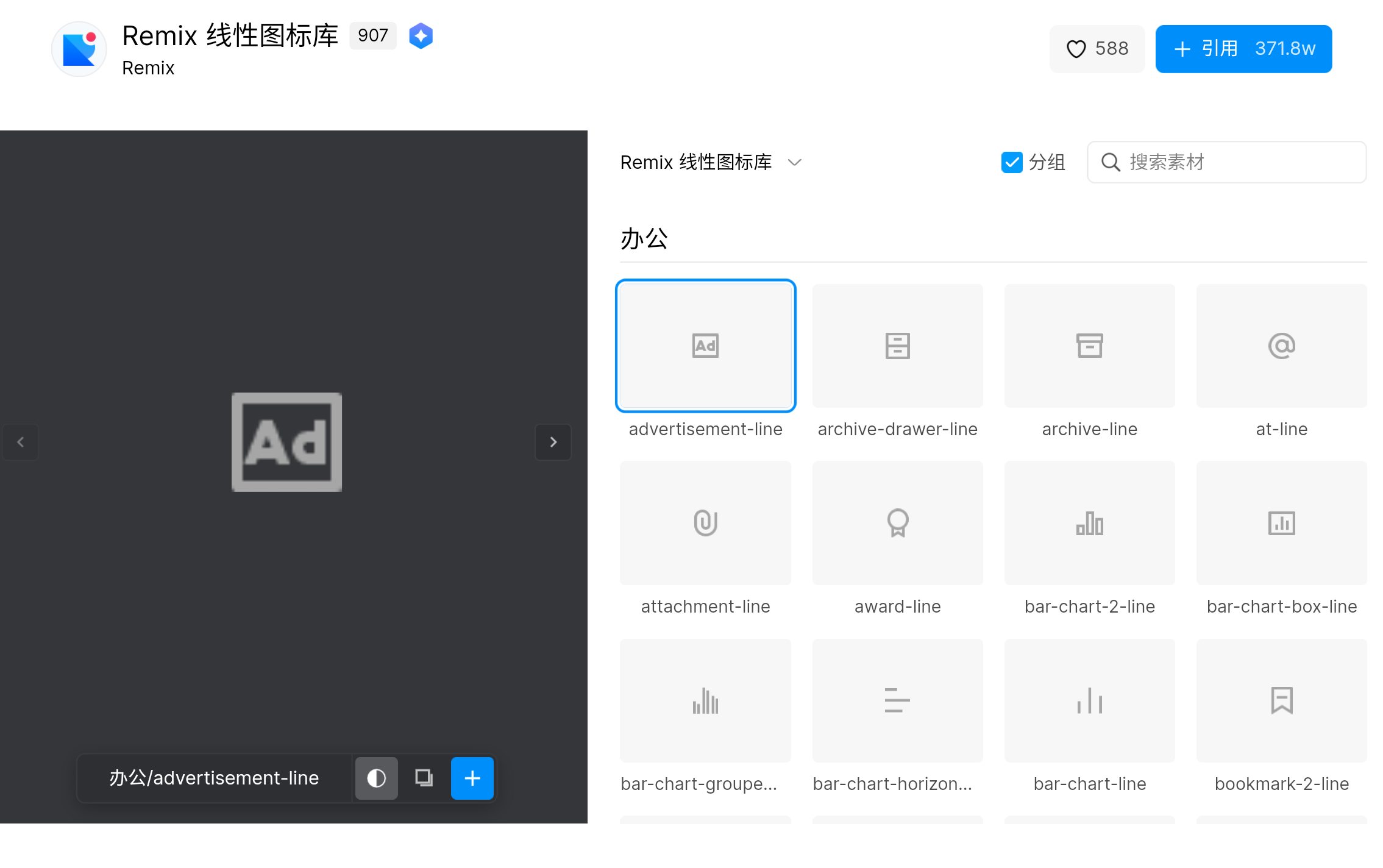The width and height of the screenshot is (1383, 868).
Task: Select the bar-chart-horizontal icon
Action: click(x=897, y=700)
